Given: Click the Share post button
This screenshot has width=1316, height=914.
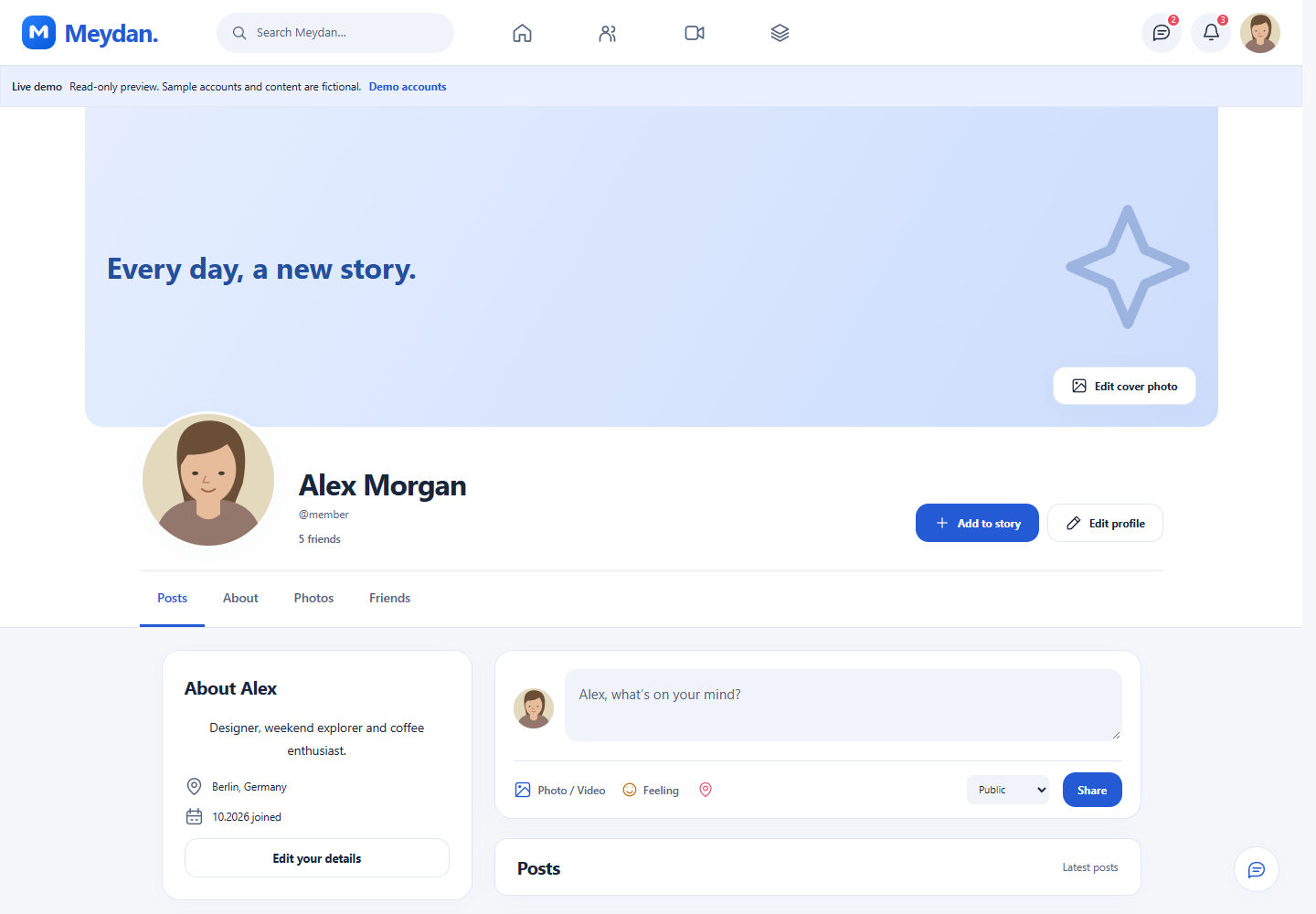Looking at the screenshot, I should (x=1092, y=790).
